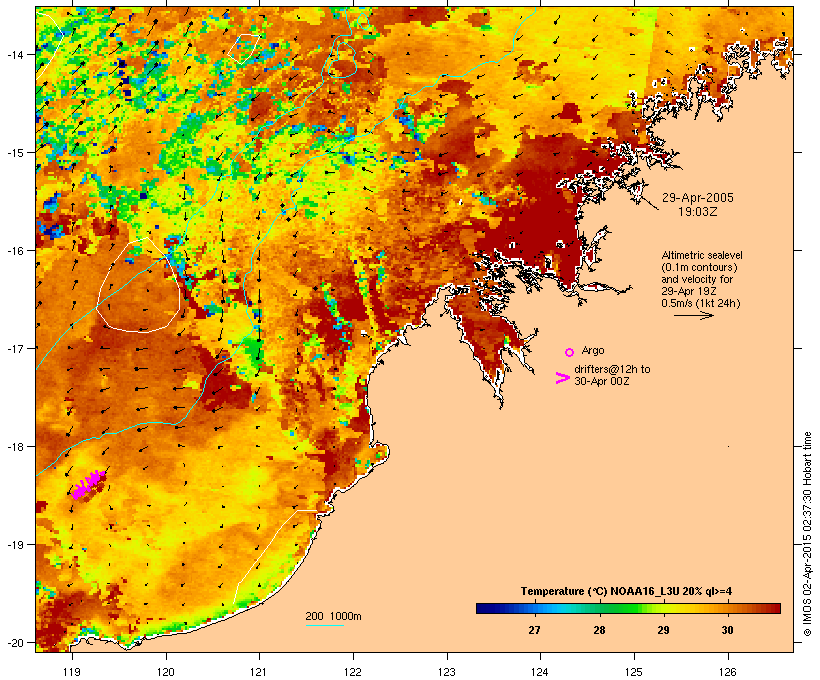The width and height of the screenshot is (820, 680).
Task: Click the small white contour polygon near 121 east, -14
Action: 244,49
